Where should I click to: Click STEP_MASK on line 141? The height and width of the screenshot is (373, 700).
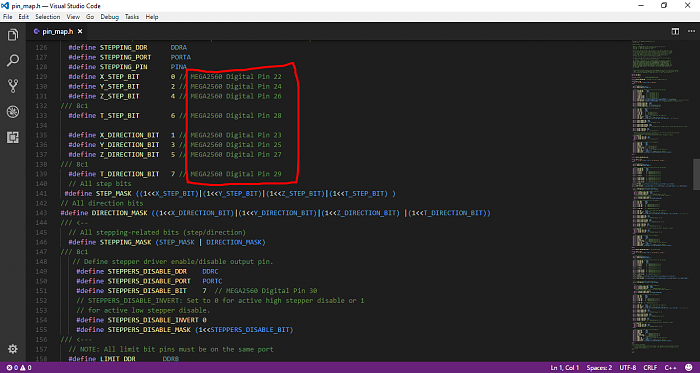coord(113,194)
